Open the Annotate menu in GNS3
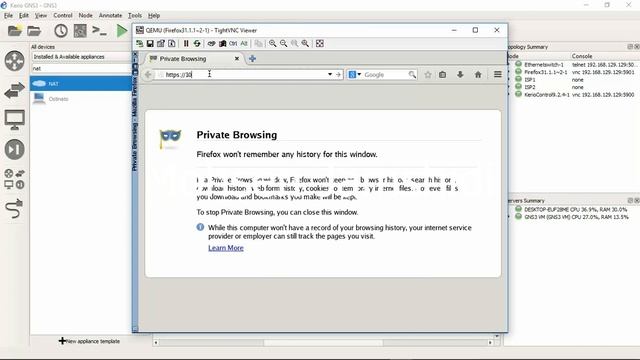640x360 pixels. [110, 16]
